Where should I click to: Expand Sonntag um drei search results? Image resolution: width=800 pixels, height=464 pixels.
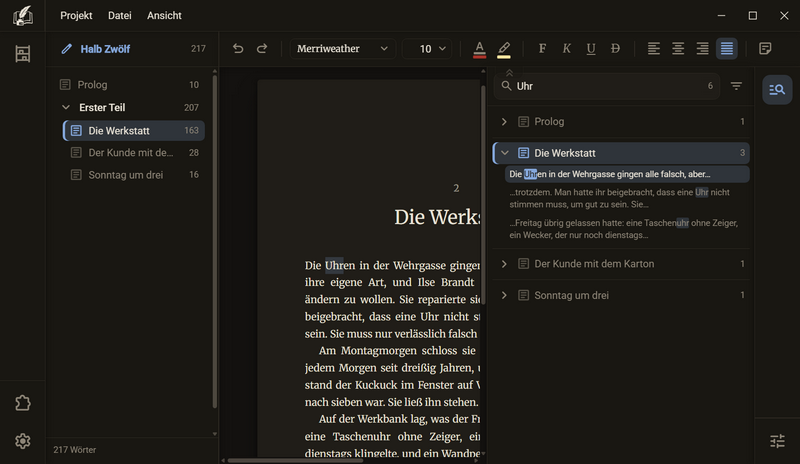504,295
